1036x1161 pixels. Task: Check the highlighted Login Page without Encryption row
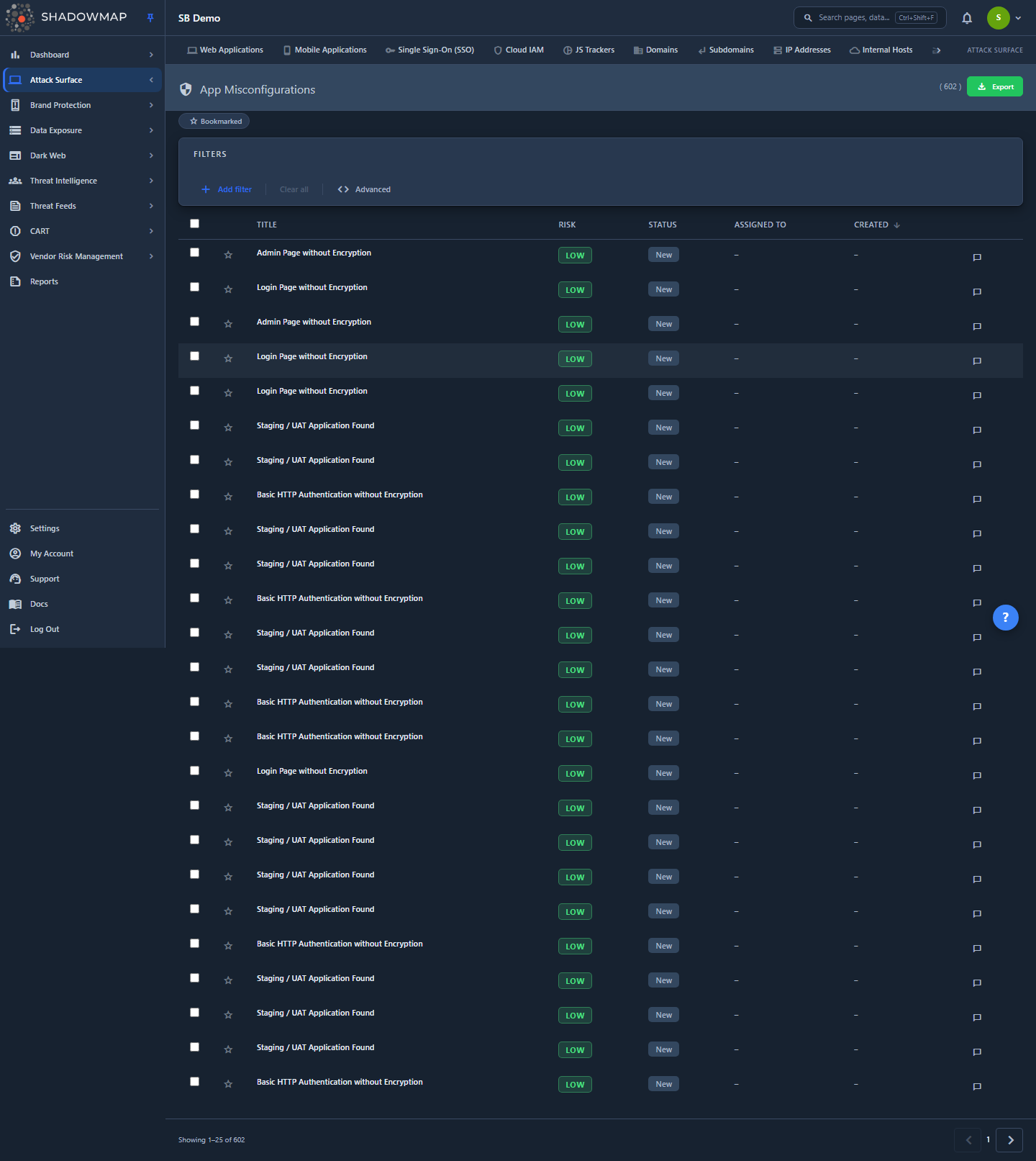[194, 356]
